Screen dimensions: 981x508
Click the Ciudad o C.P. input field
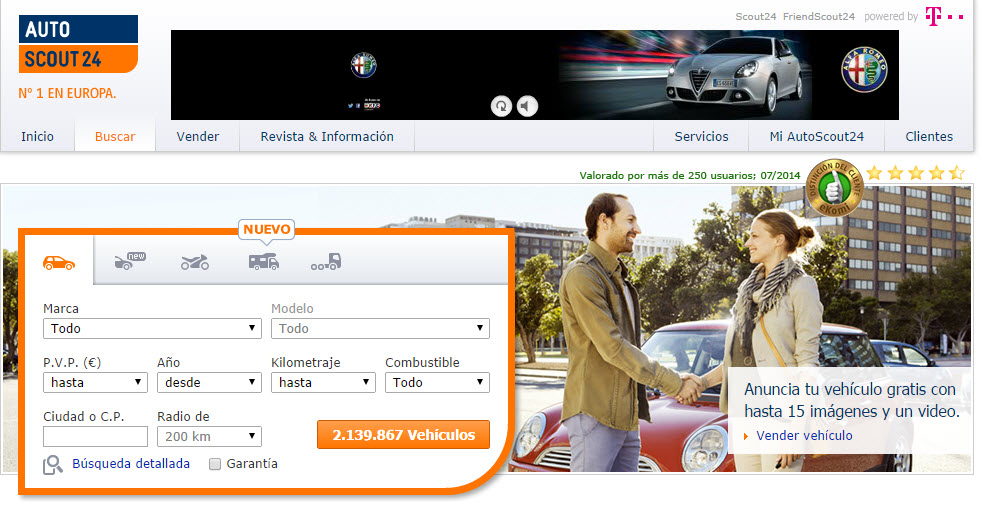tap(95, 437)
